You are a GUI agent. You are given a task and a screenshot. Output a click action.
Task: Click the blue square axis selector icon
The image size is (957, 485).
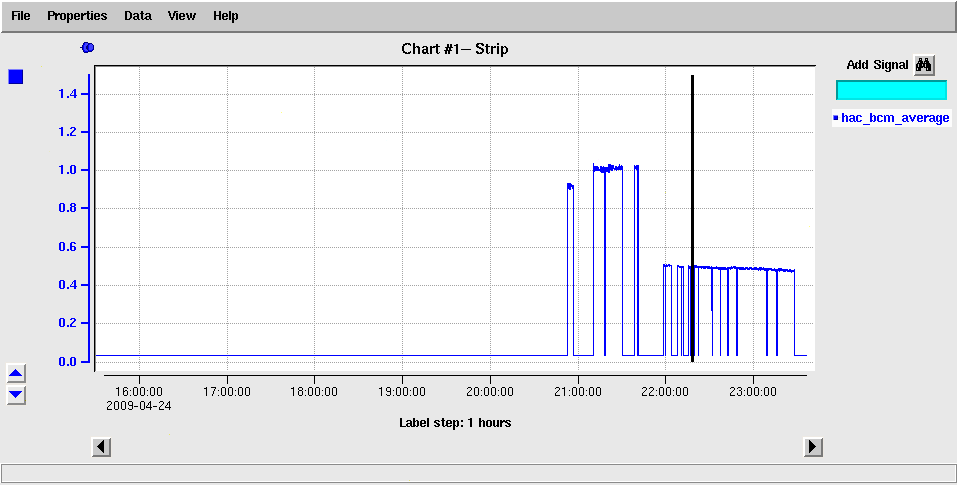click(x=16, y=77)
